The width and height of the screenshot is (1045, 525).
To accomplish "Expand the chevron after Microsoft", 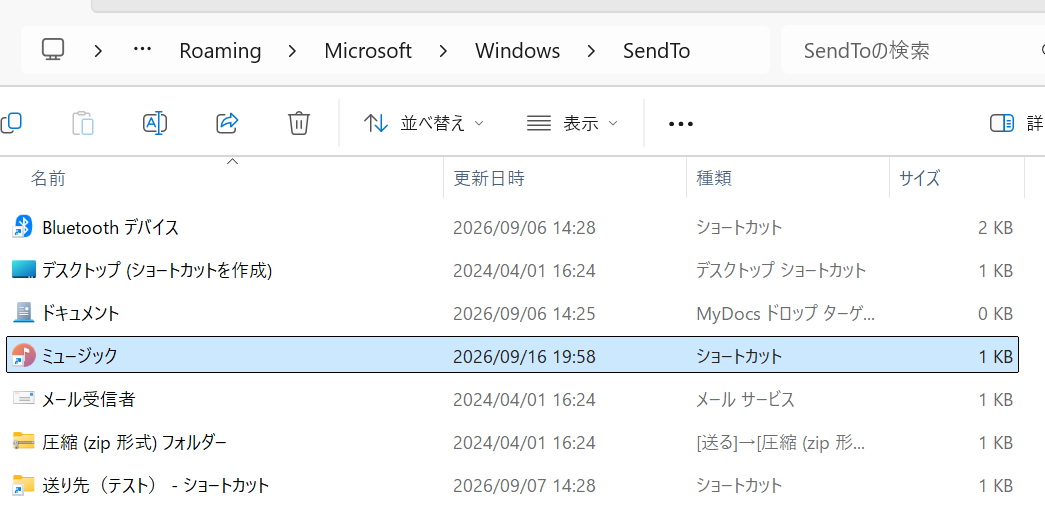I will (443, 51).
